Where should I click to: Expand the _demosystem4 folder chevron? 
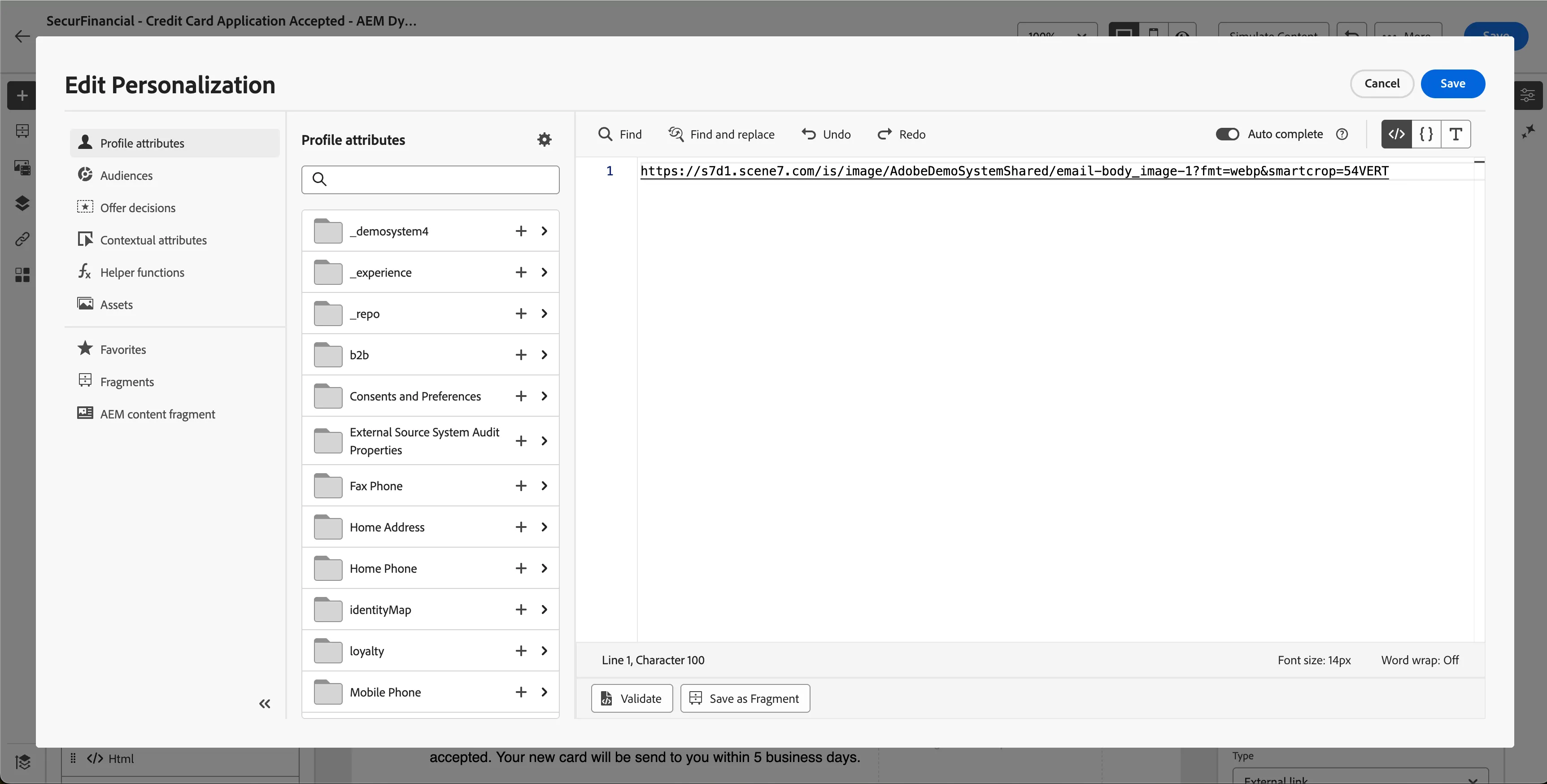pos(544,231)
